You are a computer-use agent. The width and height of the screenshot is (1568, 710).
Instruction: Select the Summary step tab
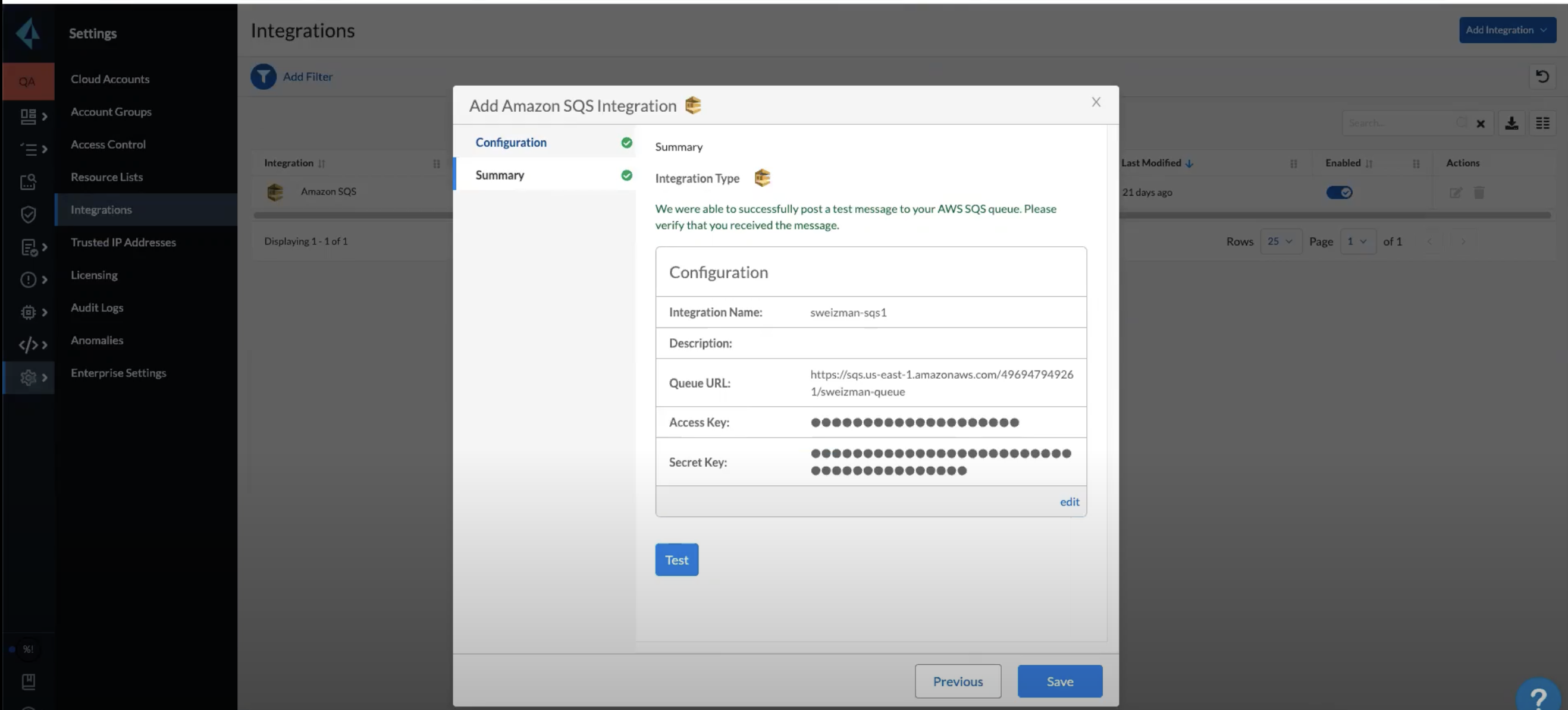pos(544,175)
